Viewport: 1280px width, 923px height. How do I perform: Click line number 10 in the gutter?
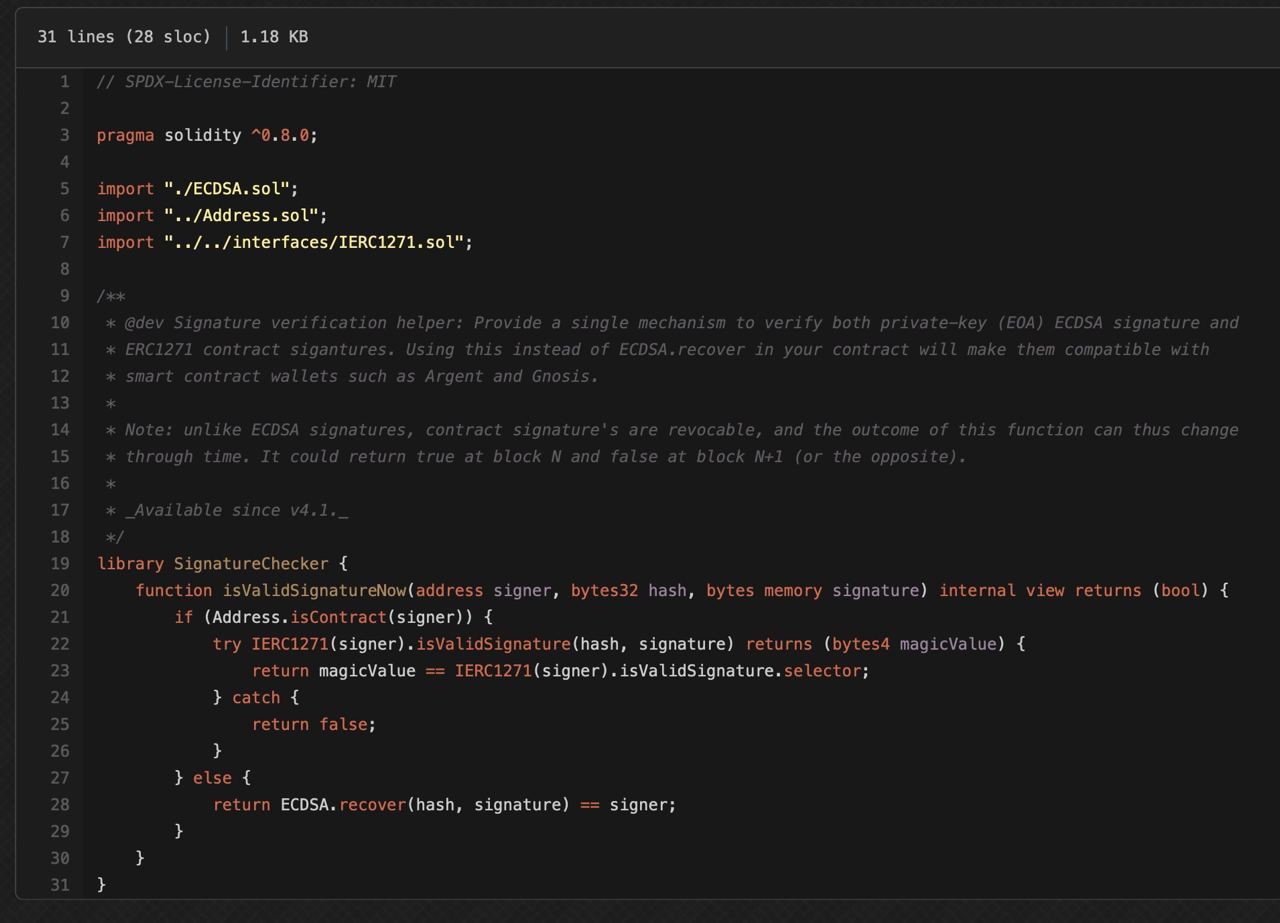[60, 323]
